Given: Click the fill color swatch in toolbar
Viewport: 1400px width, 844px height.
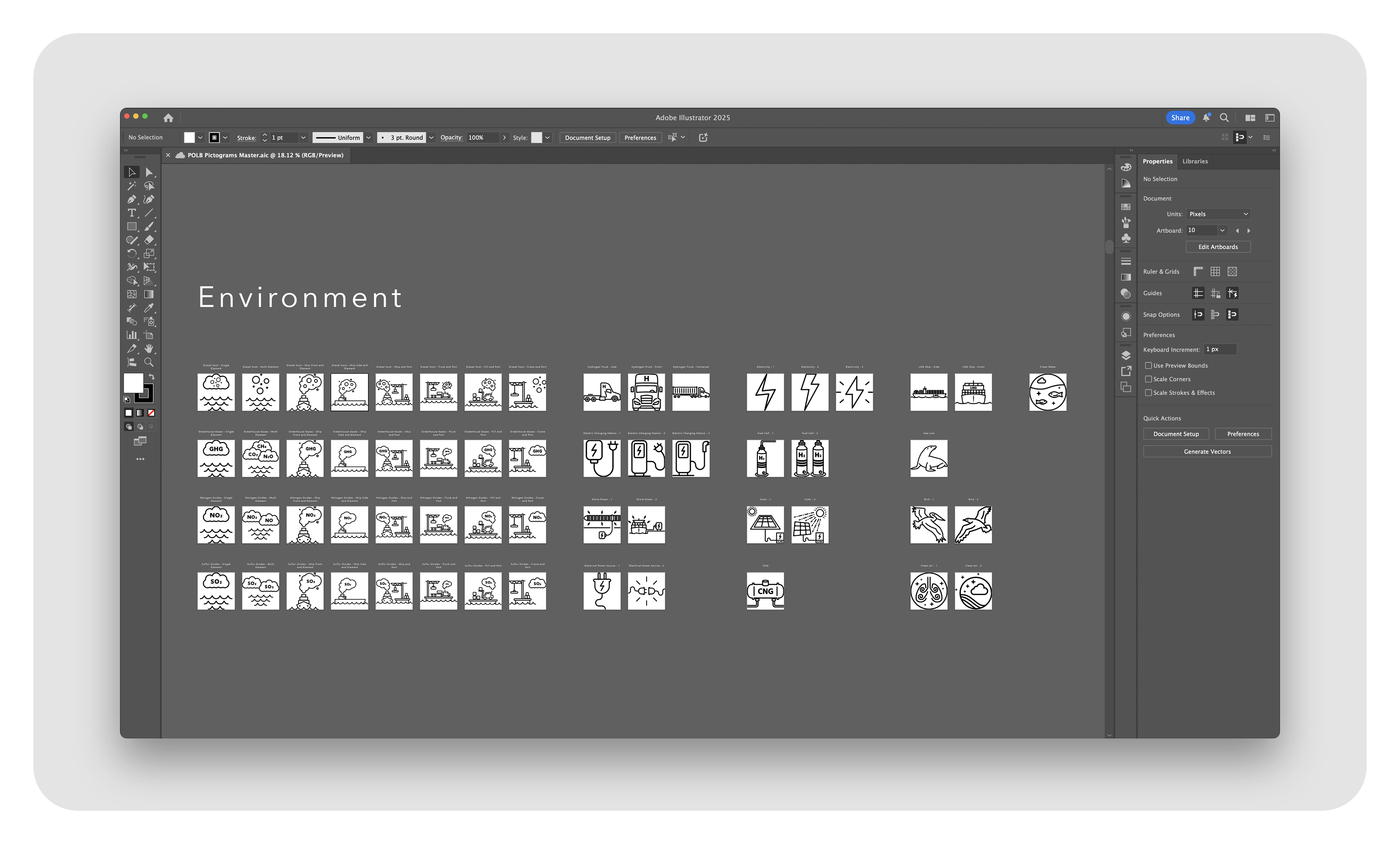Looking at the screenshot, I should [x=133, y=383].
